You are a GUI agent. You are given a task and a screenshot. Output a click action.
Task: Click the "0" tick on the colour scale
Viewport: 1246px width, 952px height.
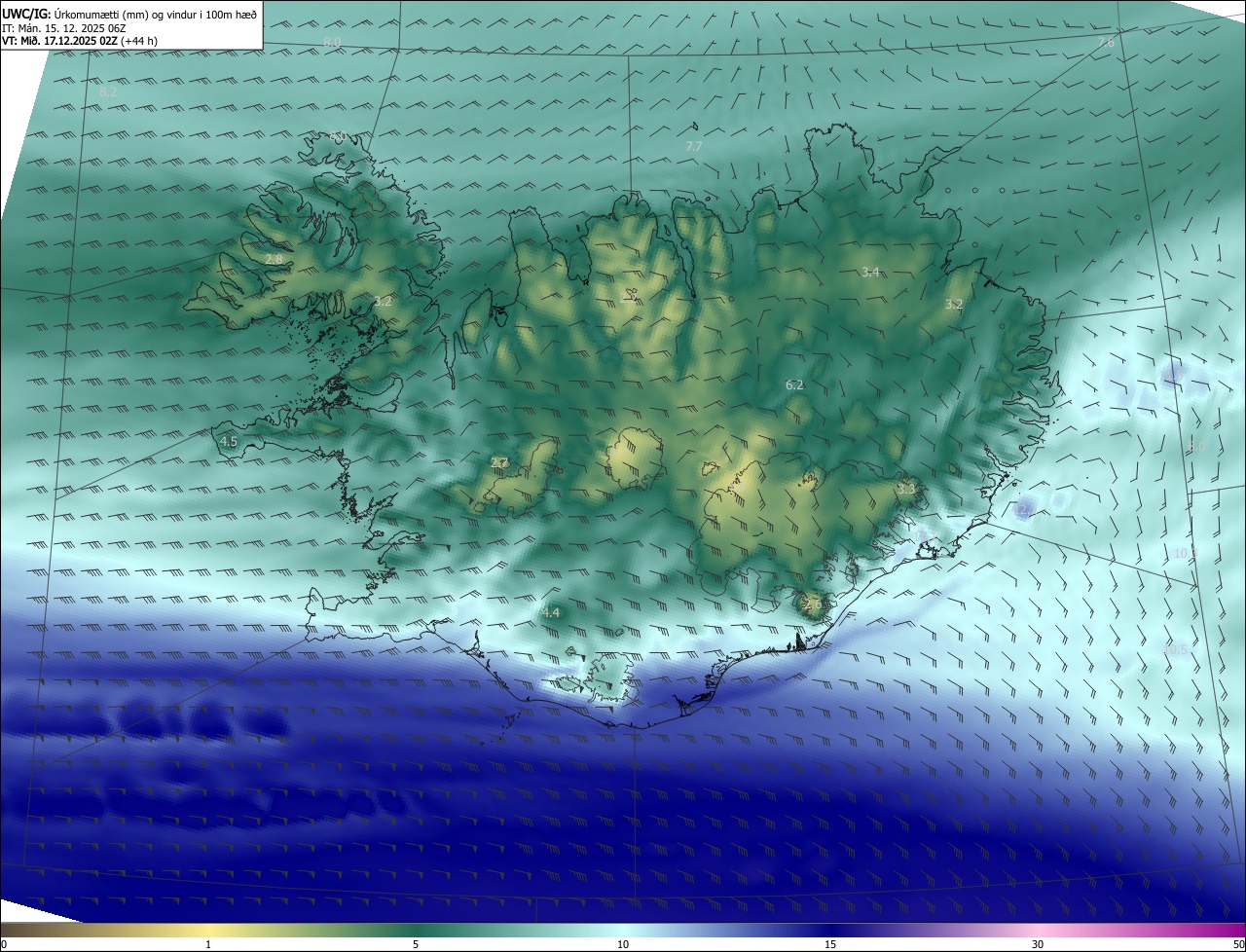click(x=4, y=944)
